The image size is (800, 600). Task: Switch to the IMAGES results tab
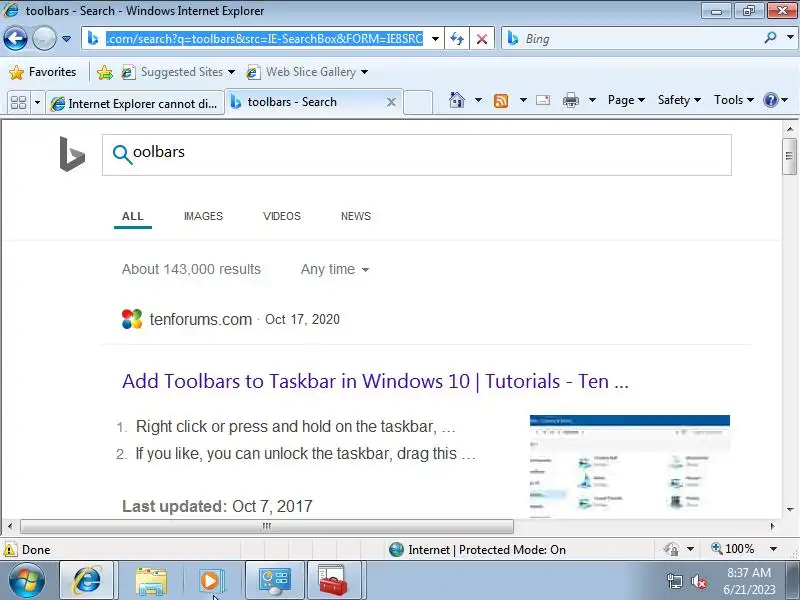(203, 216)
